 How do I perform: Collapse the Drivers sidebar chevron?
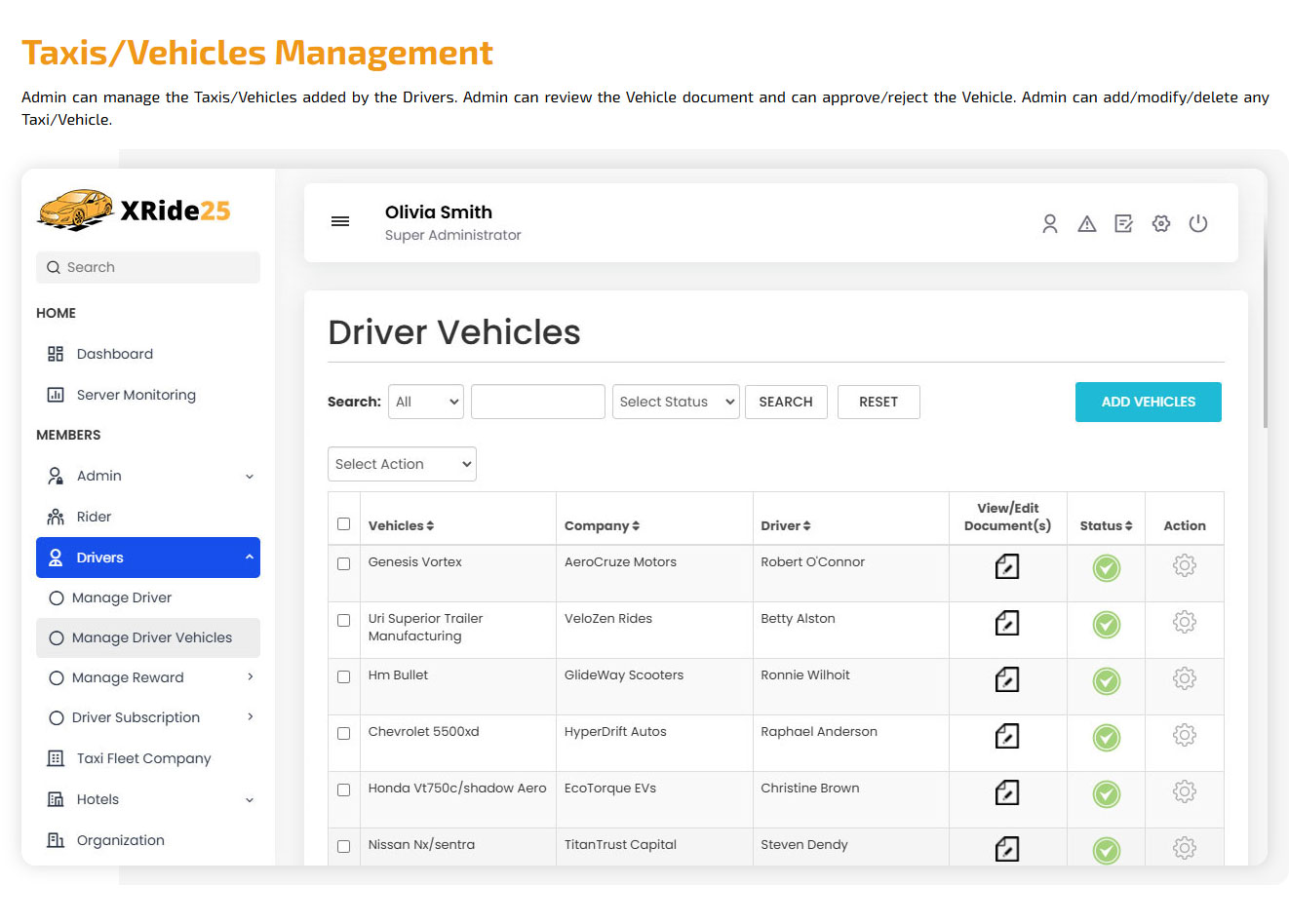(x=250, y=558)
